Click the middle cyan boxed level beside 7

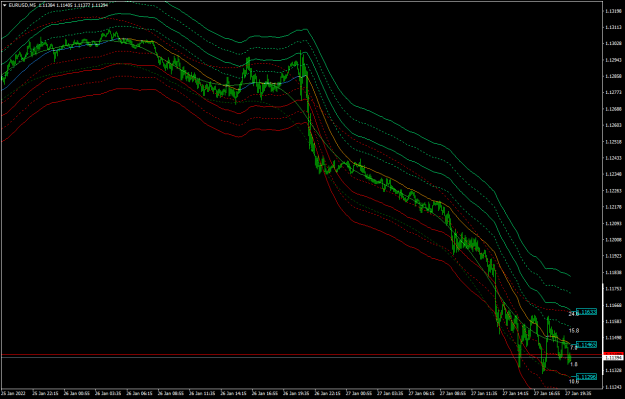click(x=587, y=345)
